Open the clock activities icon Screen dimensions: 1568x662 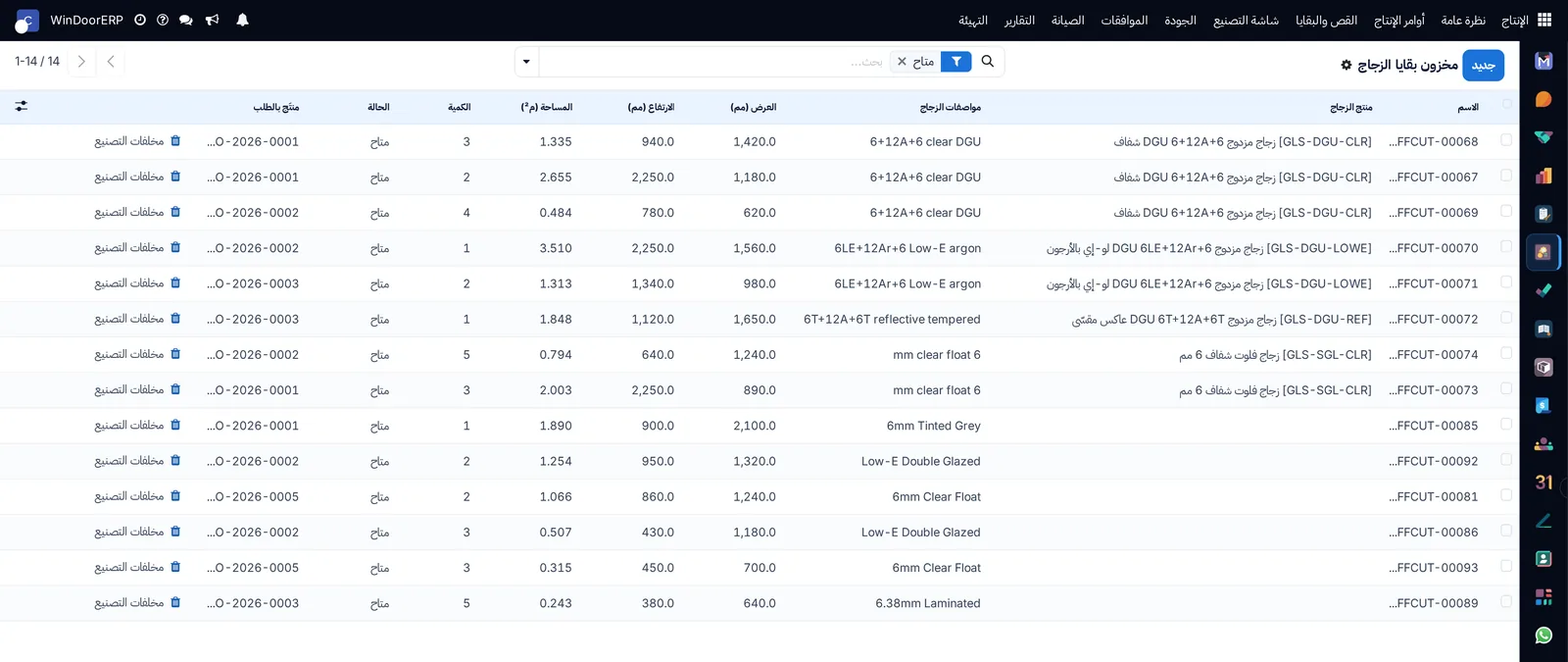coord(140,20)
